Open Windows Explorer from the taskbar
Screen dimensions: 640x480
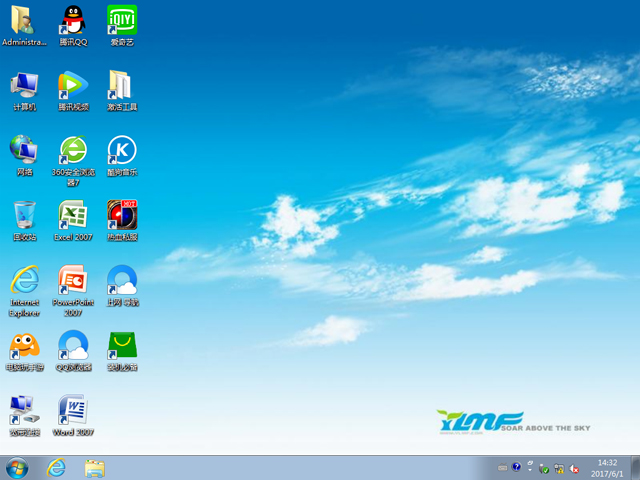point(95,467)
